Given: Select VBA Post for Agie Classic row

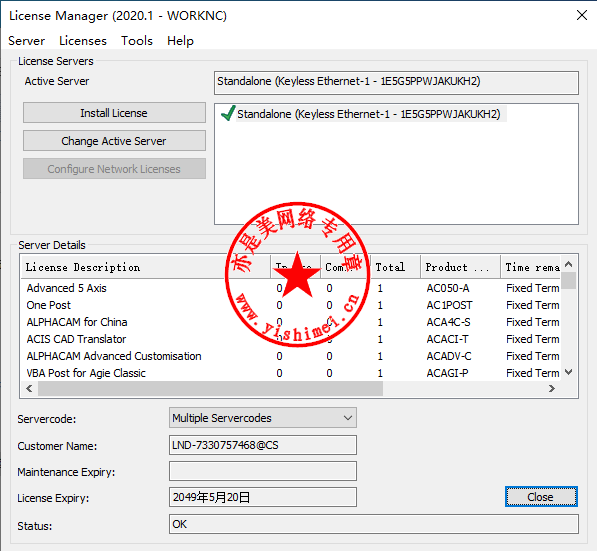Looking at the screenshot, I should (x=291, y=373).
